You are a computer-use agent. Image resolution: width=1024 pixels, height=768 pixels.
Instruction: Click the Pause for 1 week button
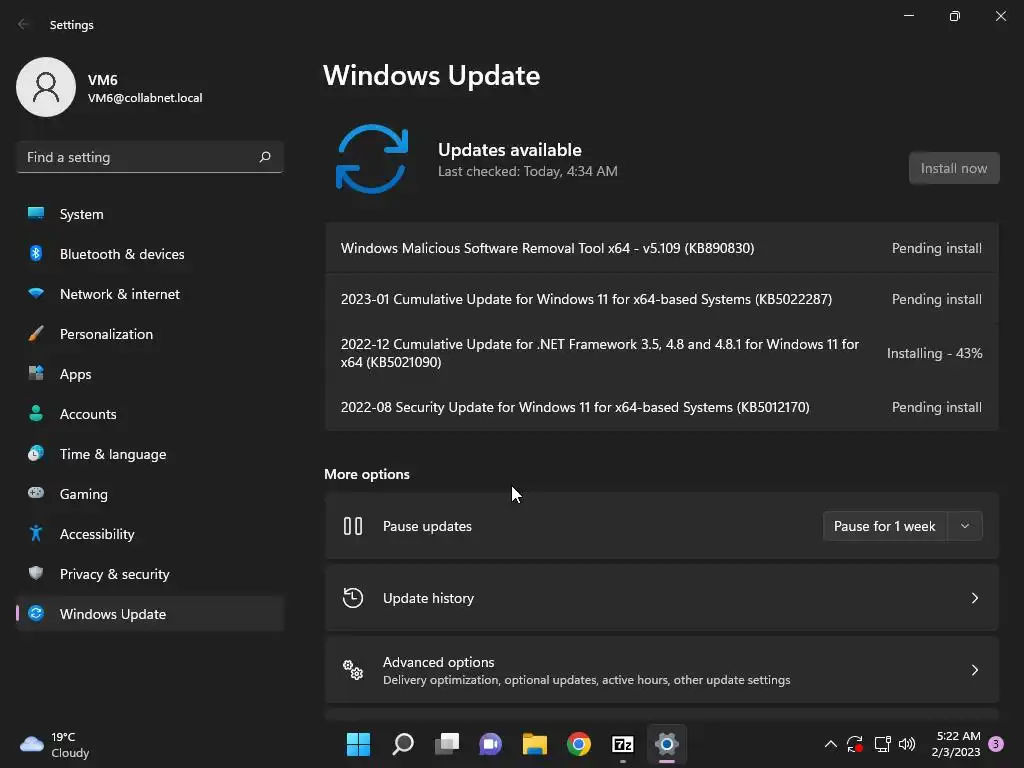tap(884, 526)
